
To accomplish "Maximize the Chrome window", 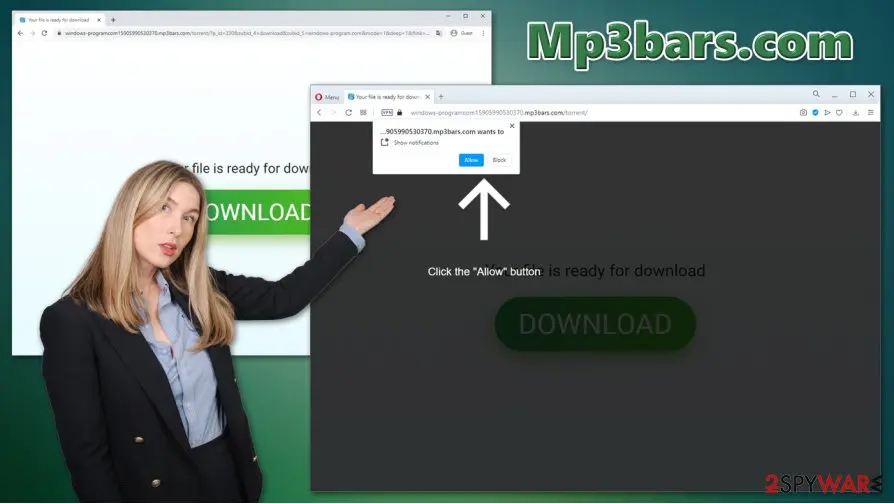I will pyautogui.click(x=465, y=16).
